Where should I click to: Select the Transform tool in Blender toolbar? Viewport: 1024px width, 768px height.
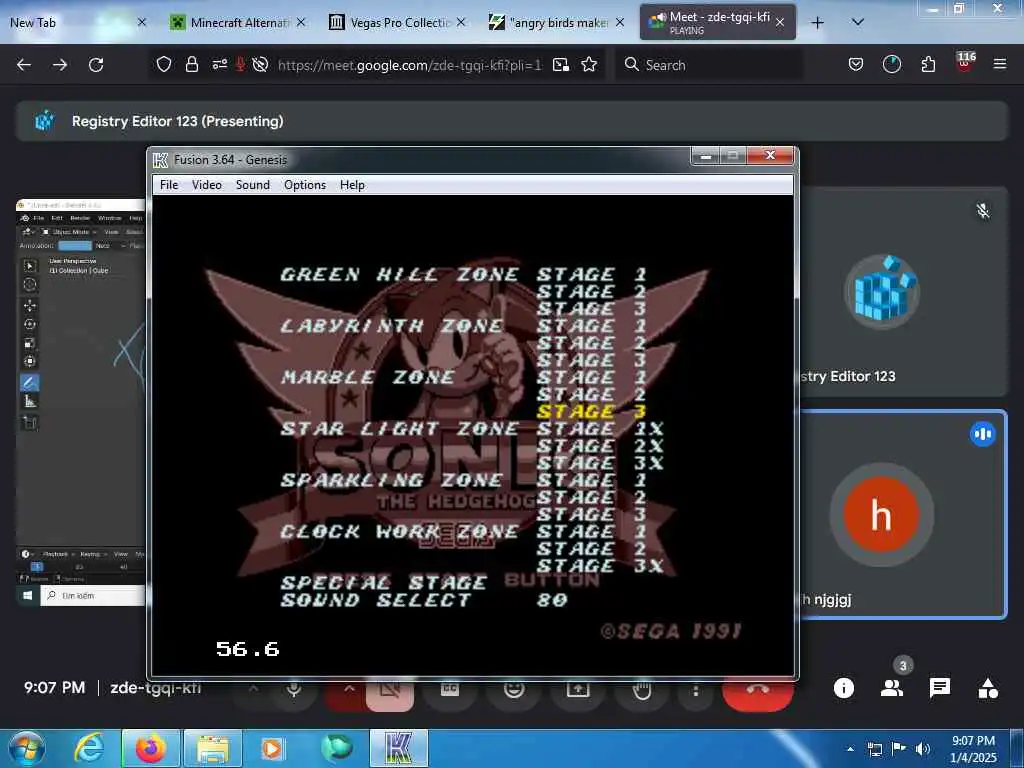coord(29,361)
